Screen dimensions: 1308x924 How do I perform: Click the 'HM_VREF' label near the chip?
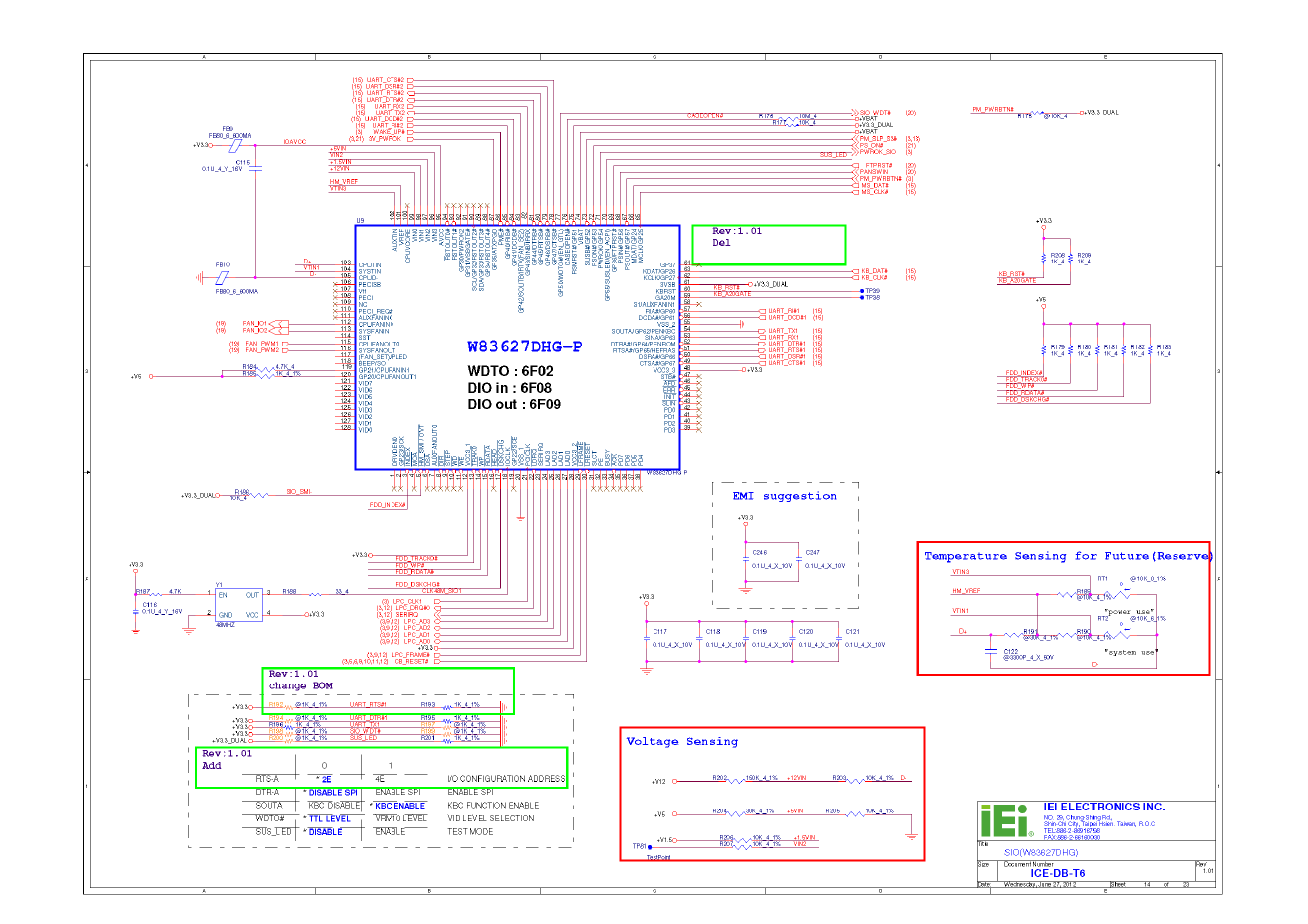tap(344, 182)
